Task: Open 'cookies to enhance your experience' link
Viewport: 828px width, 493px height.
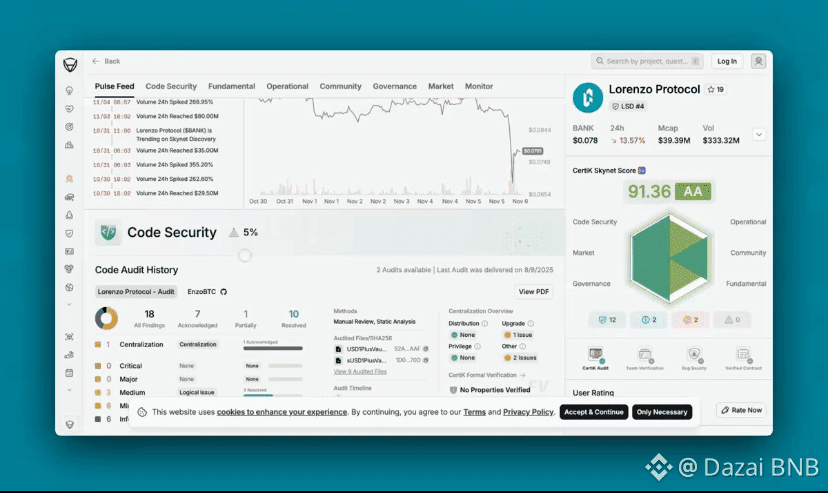Action: [x=282, y=412]
